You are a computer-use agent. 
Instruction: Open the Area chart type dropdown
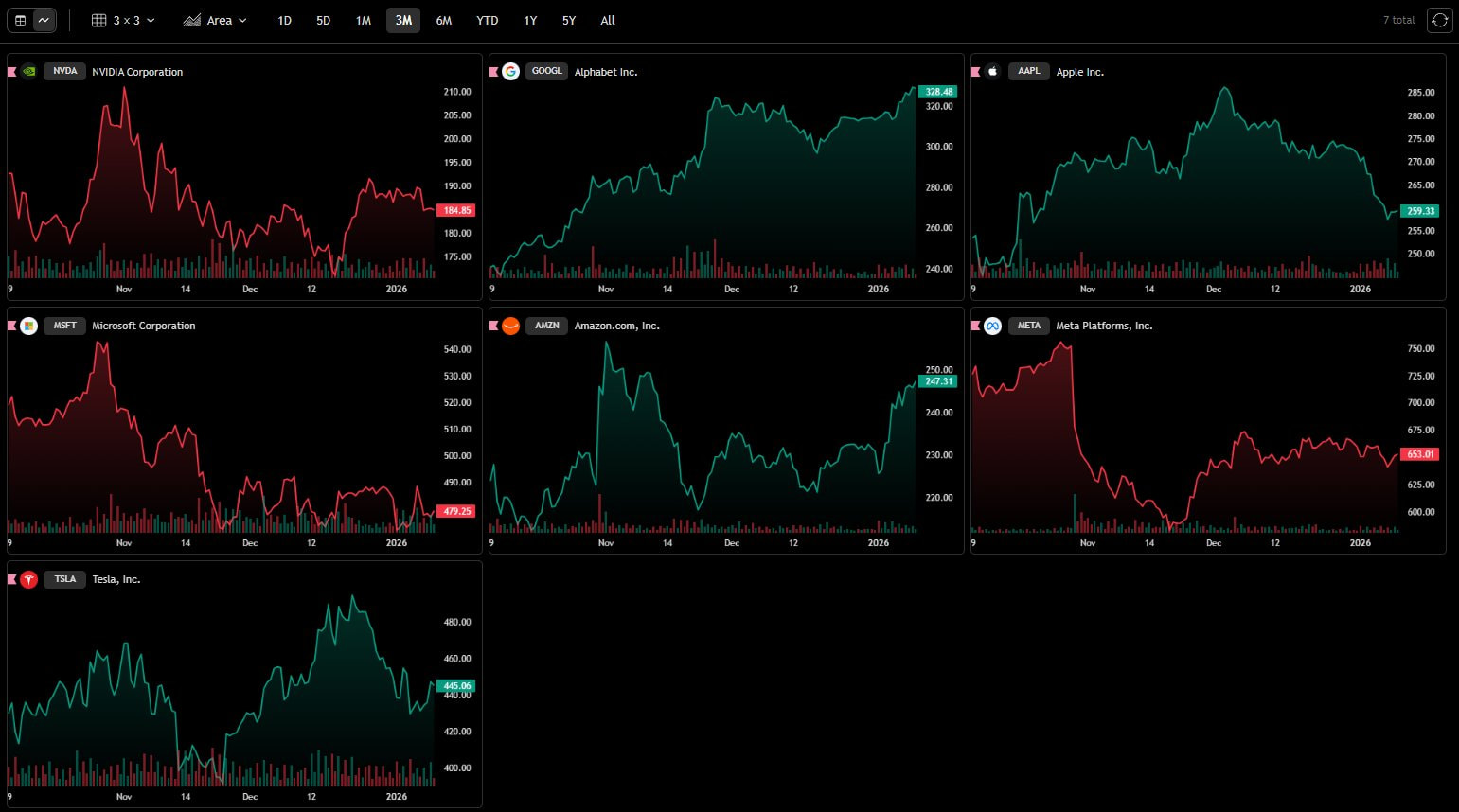[215, 20]
